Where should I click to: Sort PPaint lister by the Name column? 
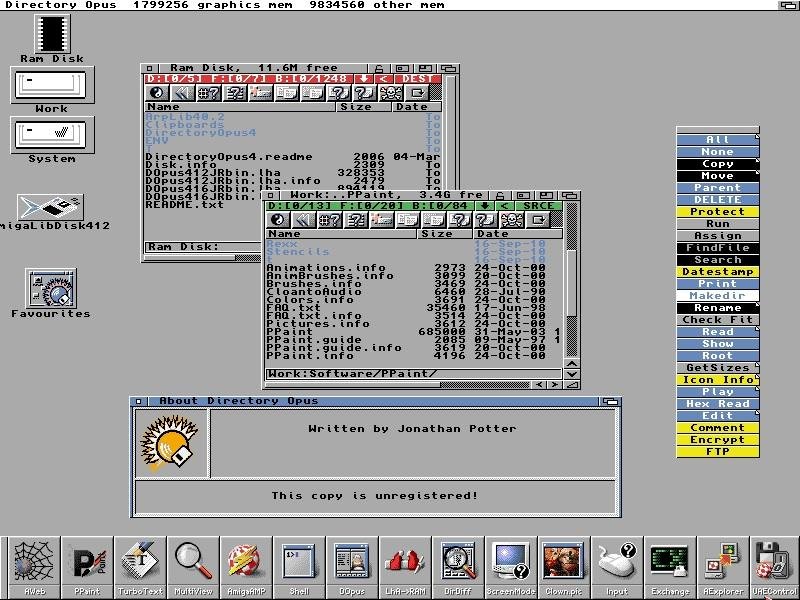[x=341, y=234]
